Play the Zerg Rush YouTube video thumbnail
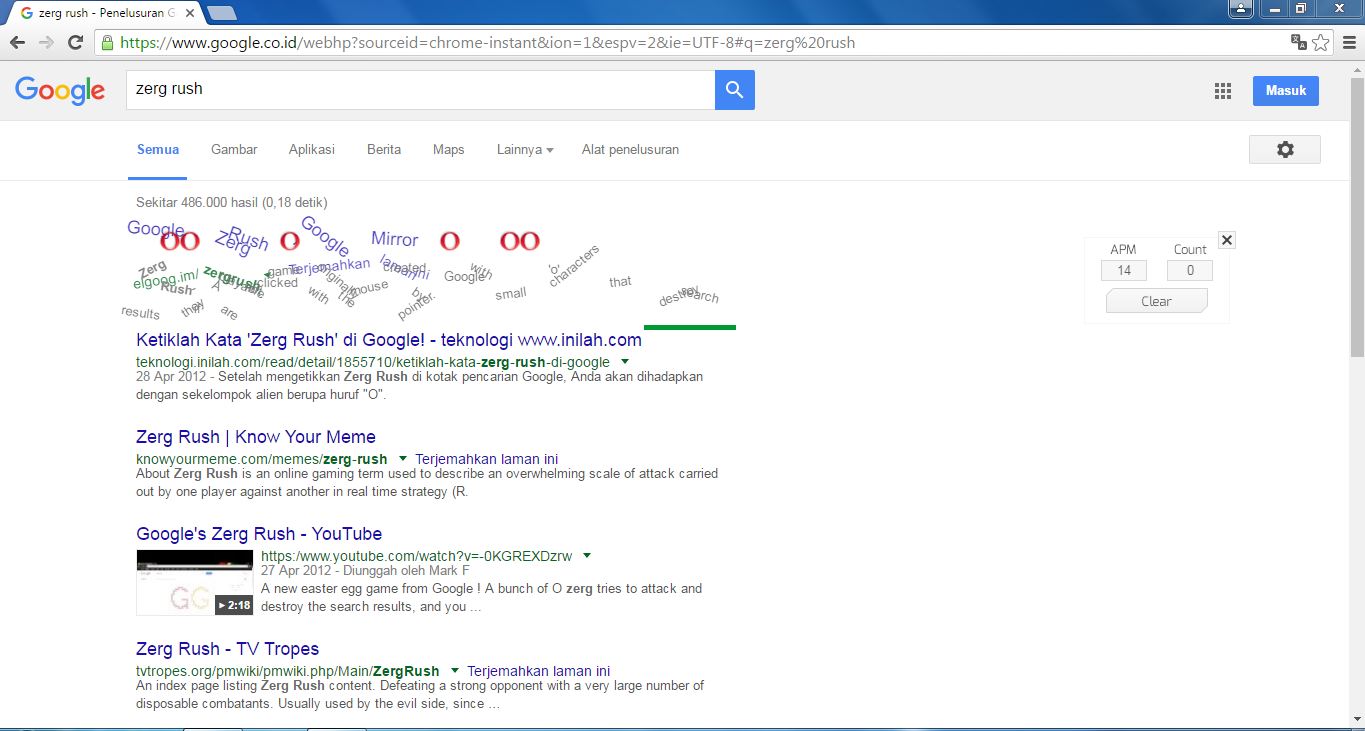 tap(195, 582)
